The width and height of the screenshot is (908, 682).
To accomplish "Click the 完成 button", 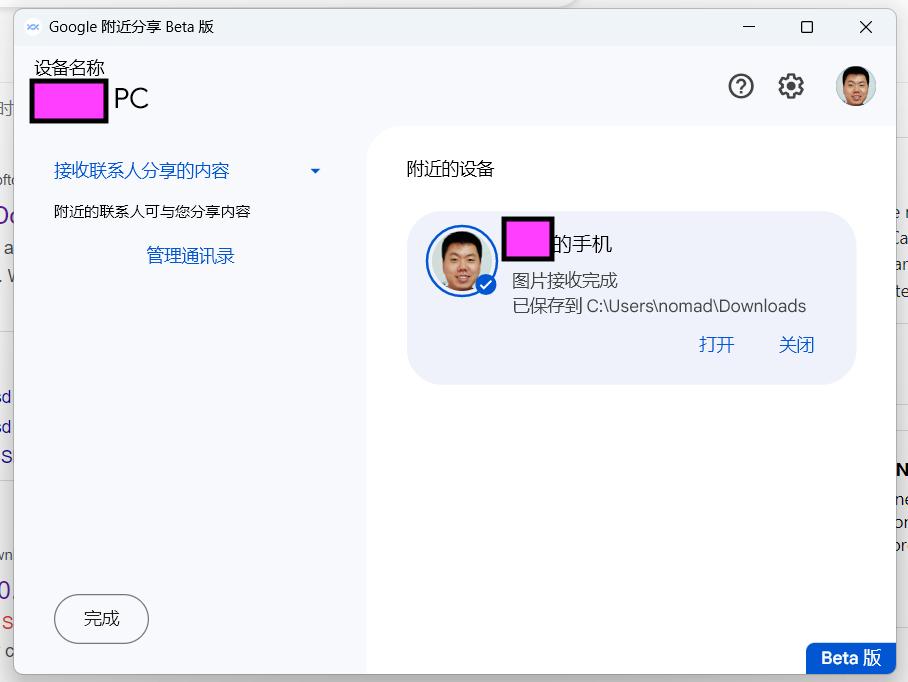I will click(x=101, y=619).
